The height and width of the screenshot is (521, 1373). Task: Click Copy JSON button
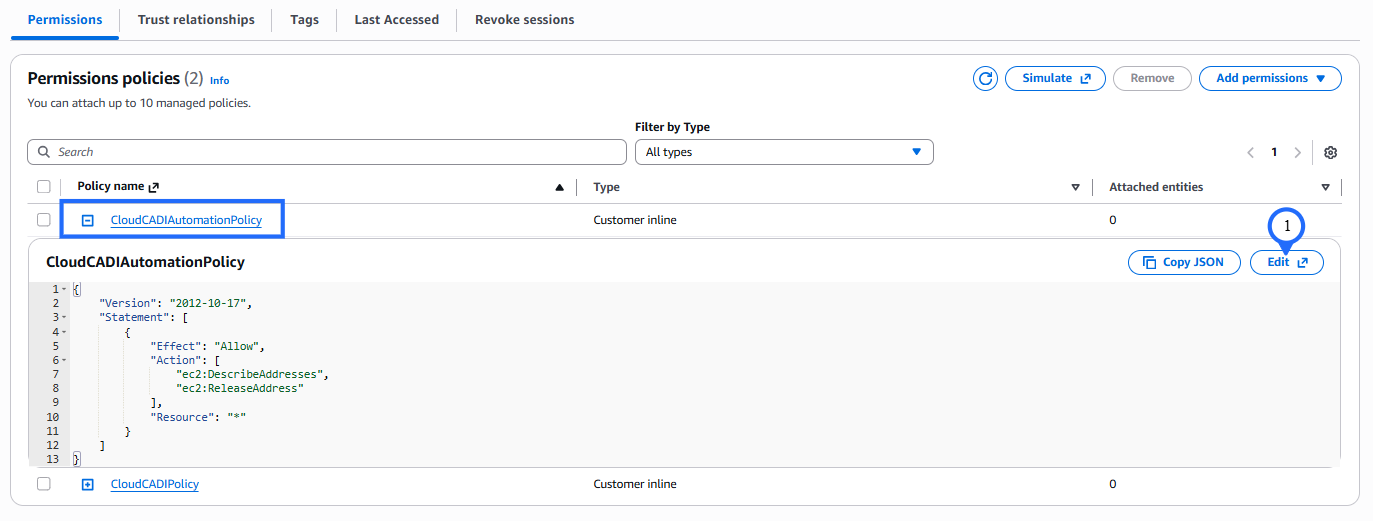[1184, 262]
